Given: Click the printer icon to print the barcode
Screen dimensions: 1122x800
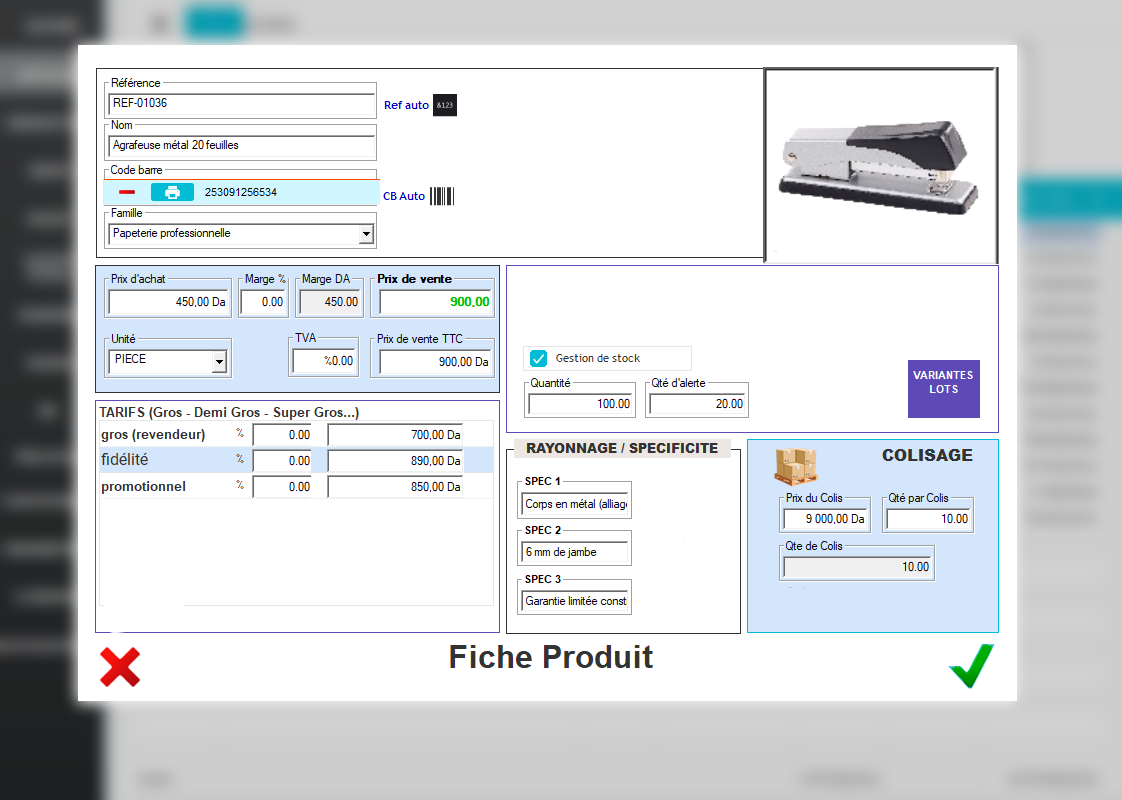Looking at the screenshot, I should (172, 191).
